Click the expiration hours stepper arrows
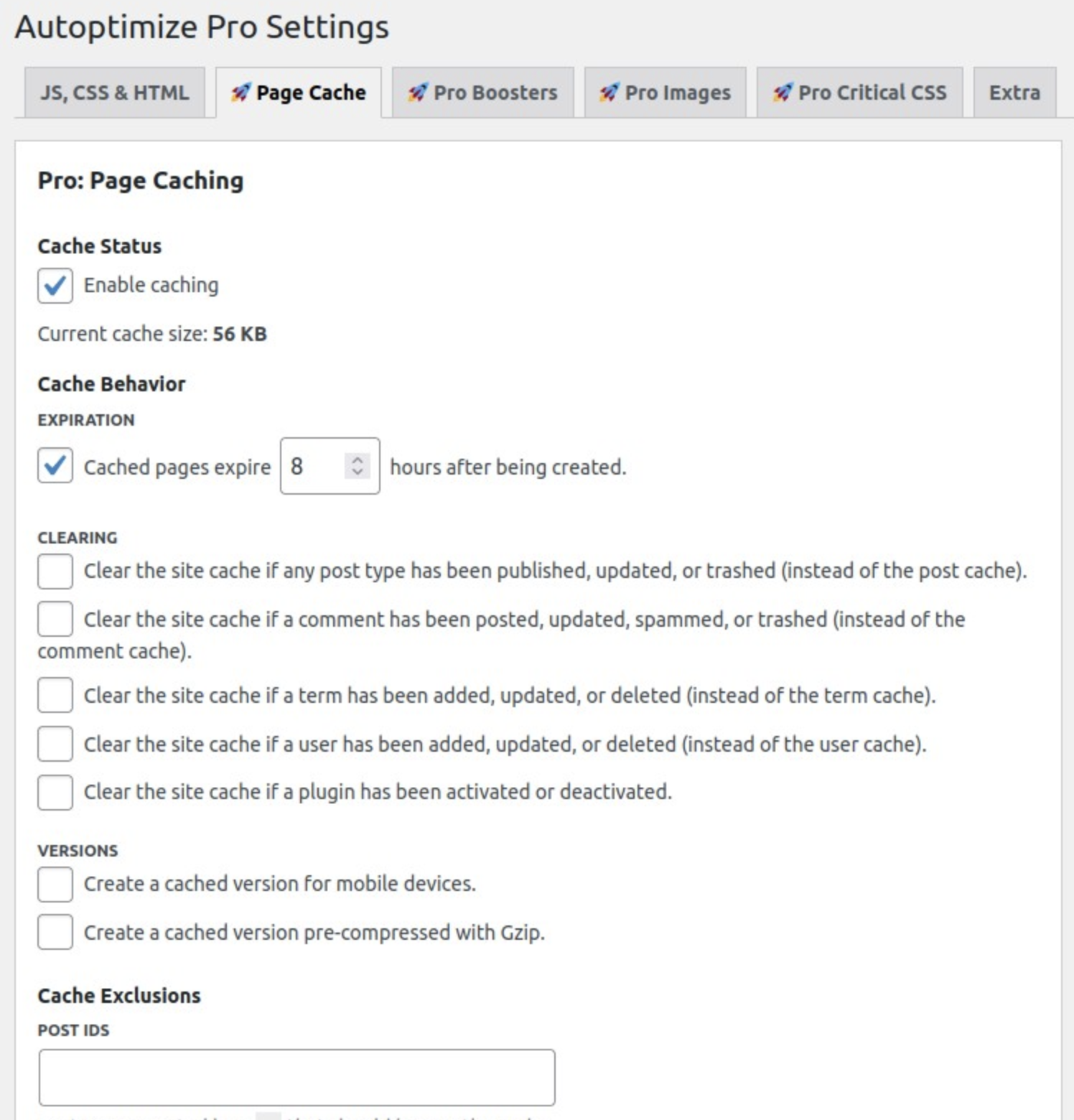1074x1120 pixels. [358, 466]
